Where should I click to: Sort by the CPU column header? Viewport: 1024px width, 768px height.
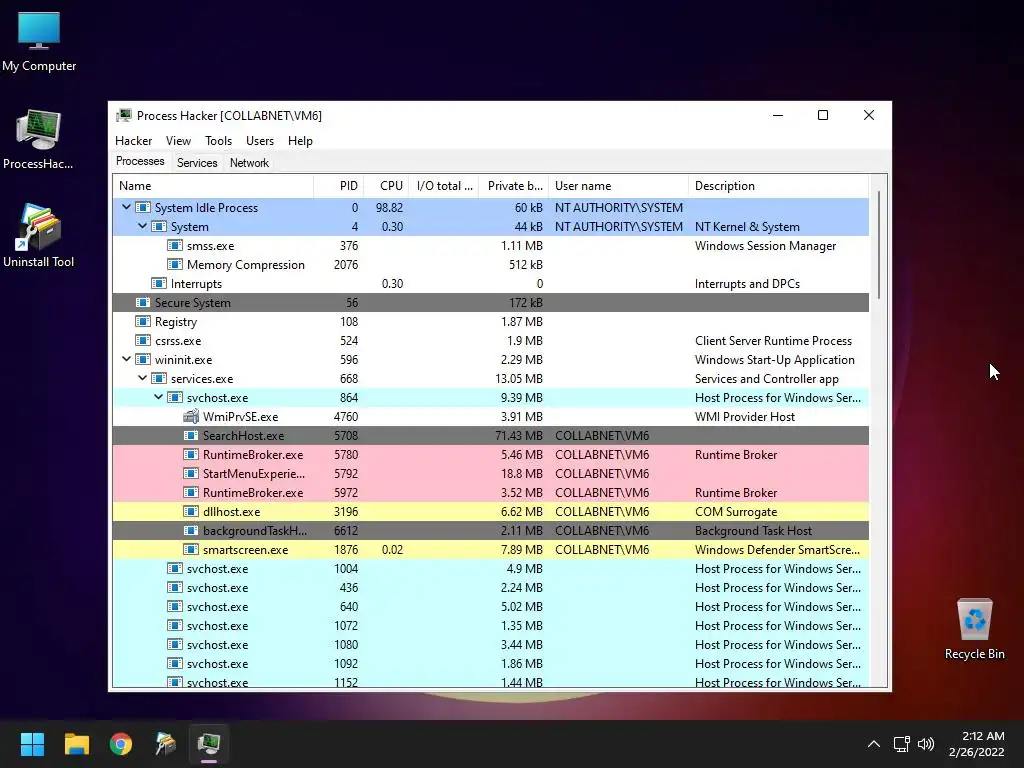pos(386,186)
